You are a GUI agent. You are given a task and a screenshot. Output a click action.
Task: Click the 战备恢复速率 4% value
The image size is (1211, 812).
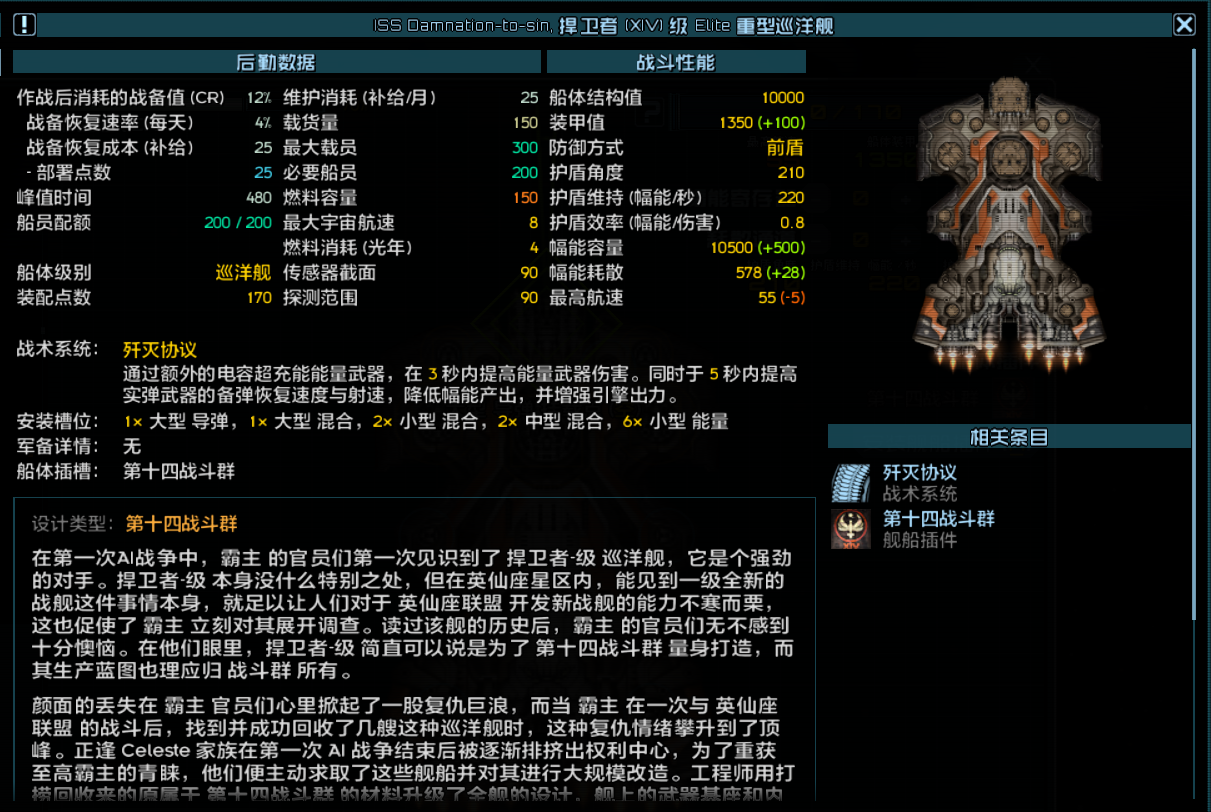262,123
